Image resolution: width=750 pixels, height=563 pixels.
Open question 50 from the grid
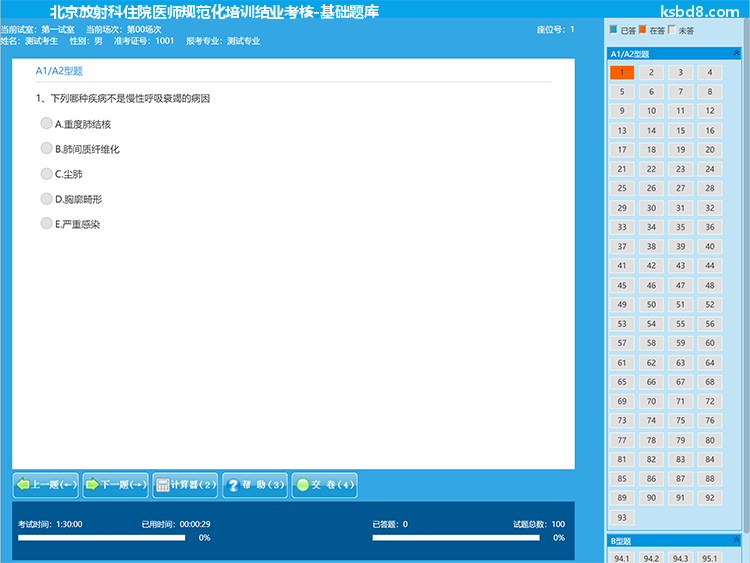tap(651, 304)
